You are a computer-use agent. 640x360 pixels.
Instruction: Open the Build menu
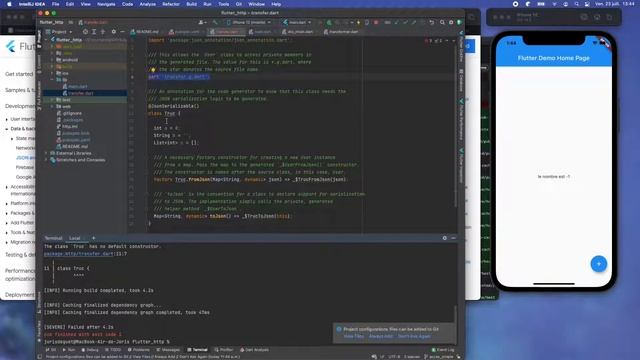coord(191,4)
